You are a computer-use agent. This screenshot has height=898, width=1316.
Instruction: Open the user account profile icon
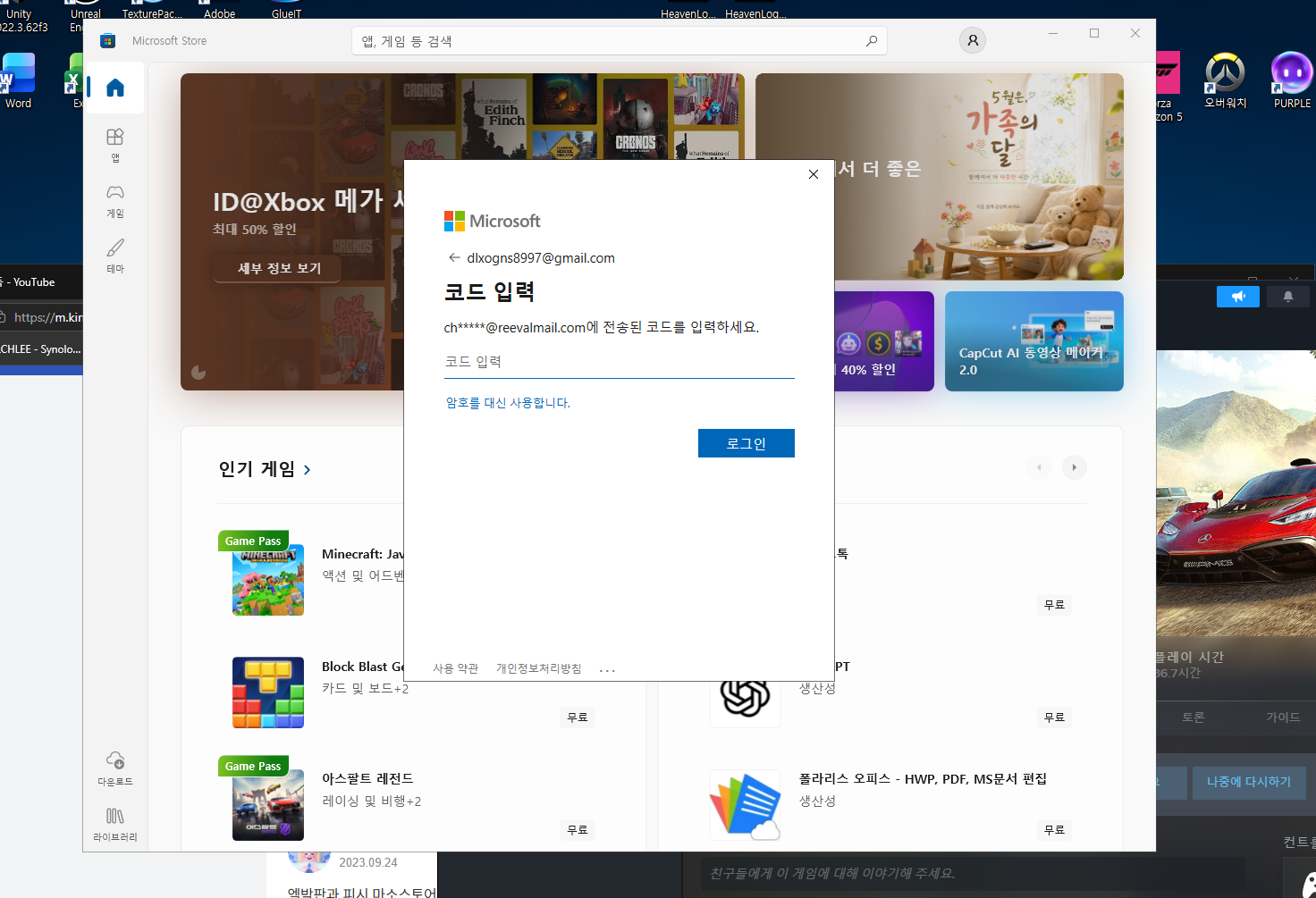coord(973,40)
